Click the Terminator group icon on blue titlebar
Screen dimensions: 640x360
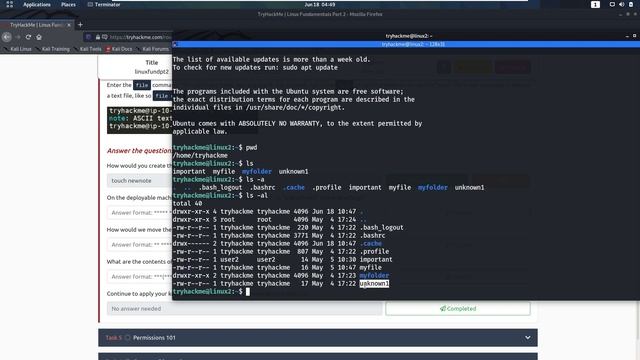pos(175,44)
